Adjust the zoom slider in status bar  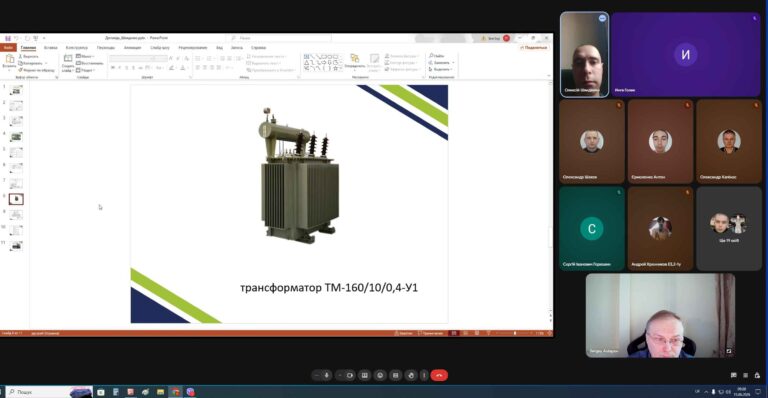point(514,333)
